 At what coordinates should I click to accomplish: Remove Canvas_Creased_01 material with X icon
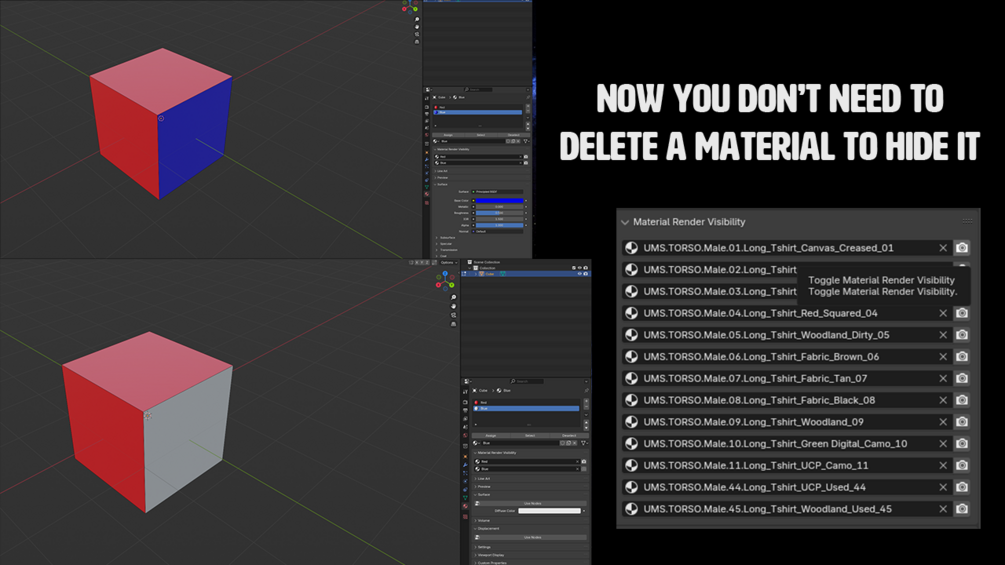click(943, 248)
